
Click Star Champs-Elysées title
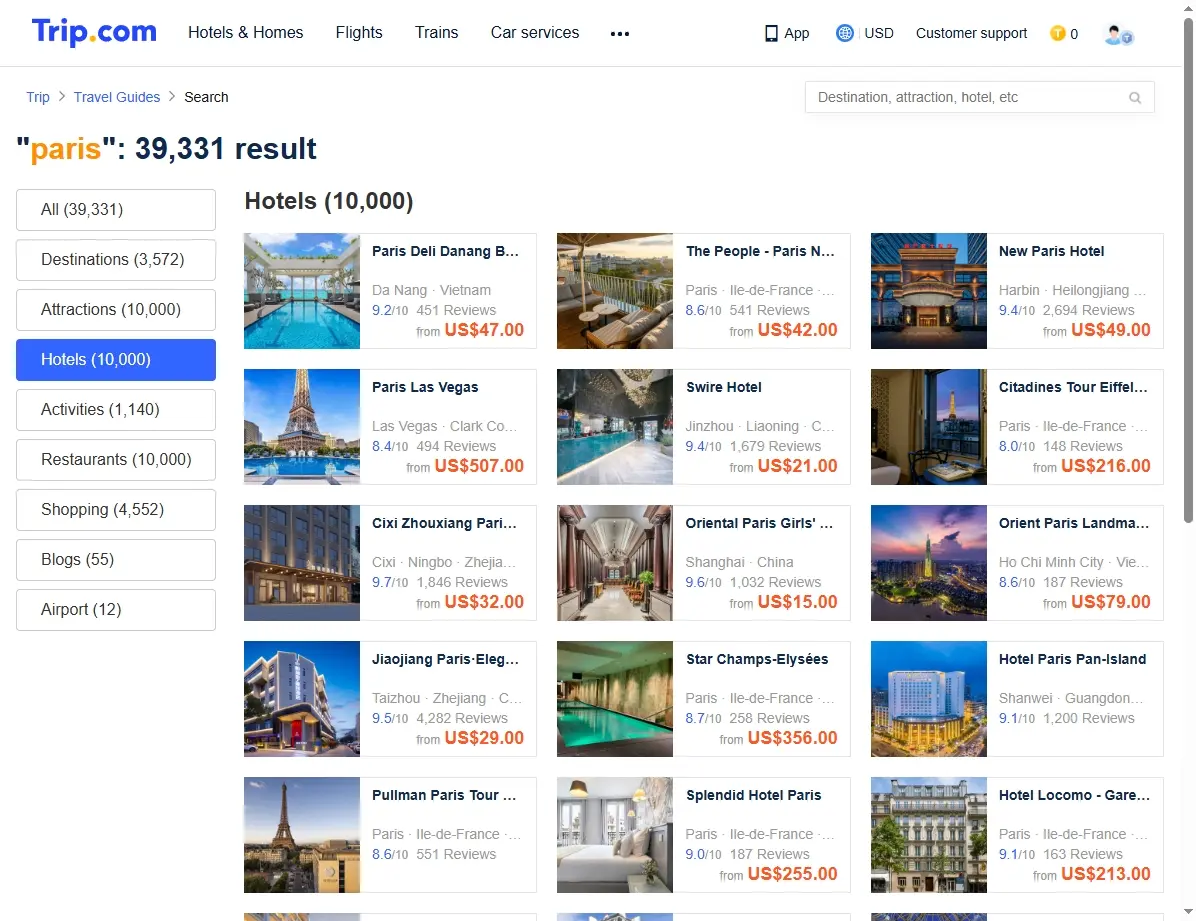point(757,659)
